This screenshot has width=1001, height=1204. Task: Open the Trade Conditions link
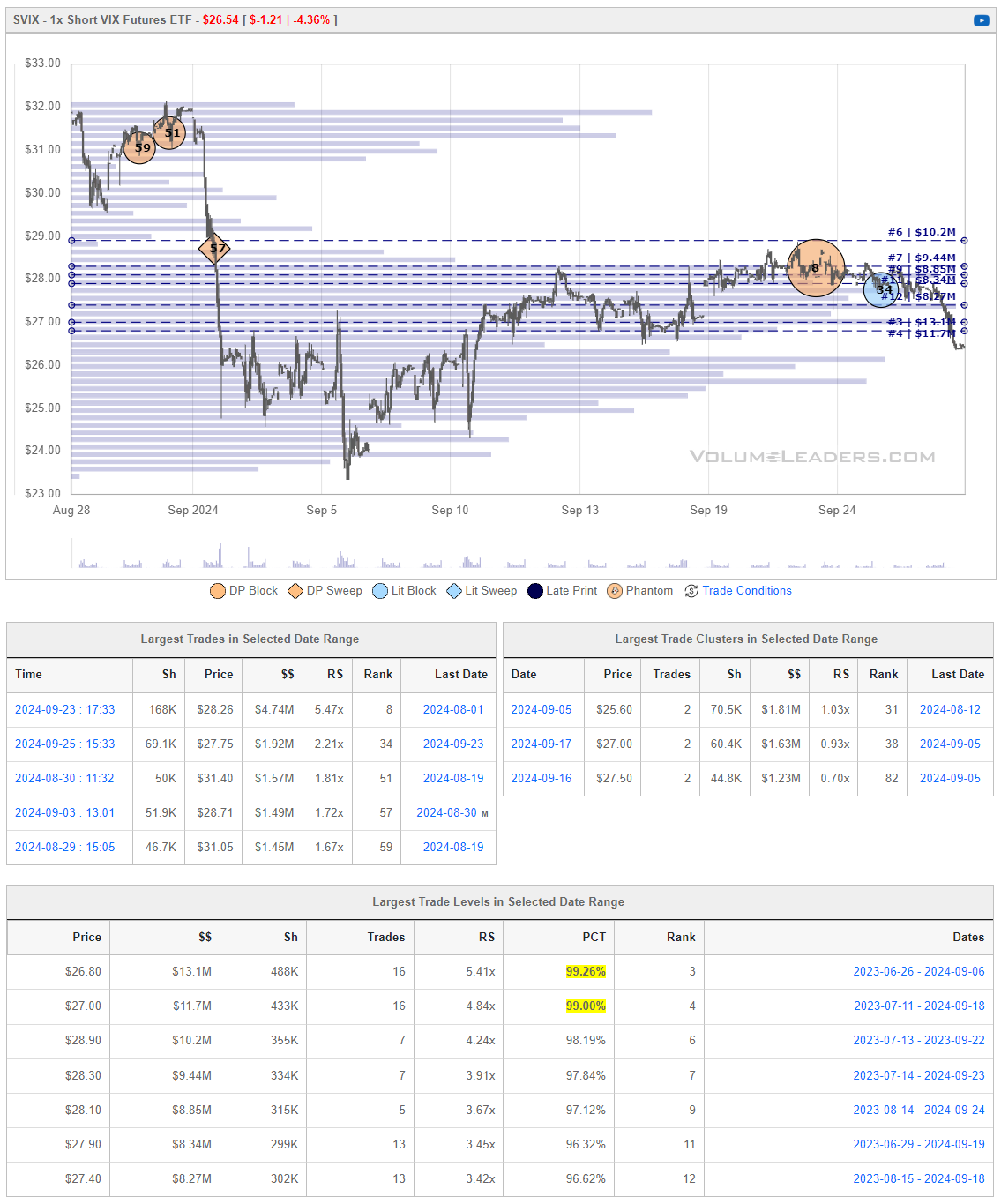(747, 591)
